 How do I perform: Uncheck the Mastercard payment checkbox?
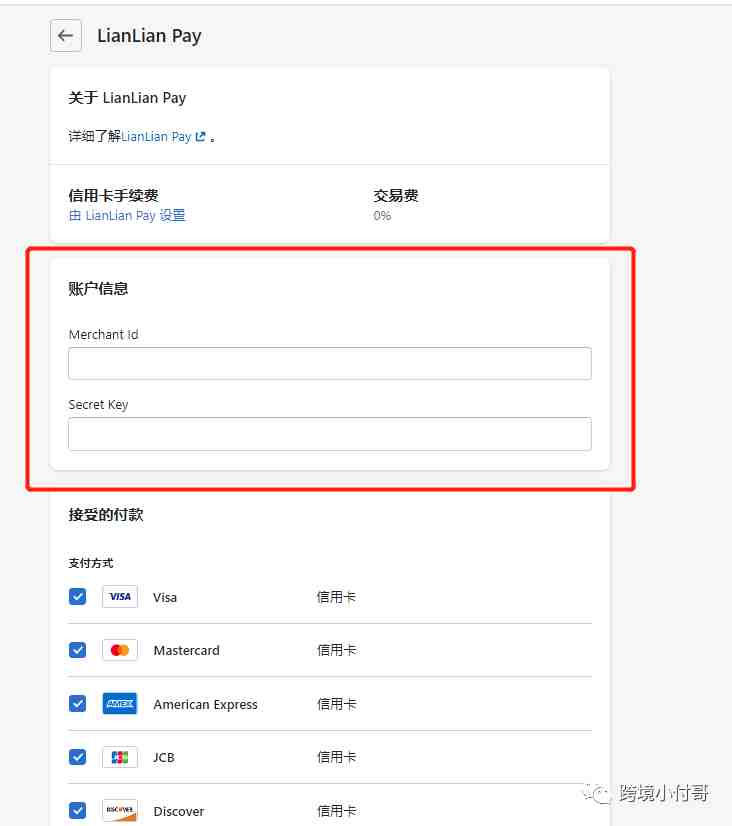click(x=77, y=650)
